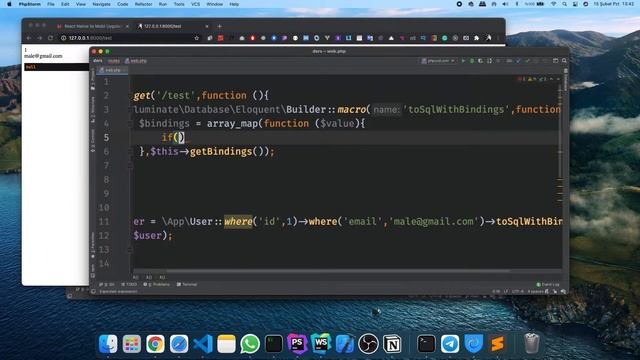Open Safari from the dock
Screen dimensions: 640x360
pos(179,344)
